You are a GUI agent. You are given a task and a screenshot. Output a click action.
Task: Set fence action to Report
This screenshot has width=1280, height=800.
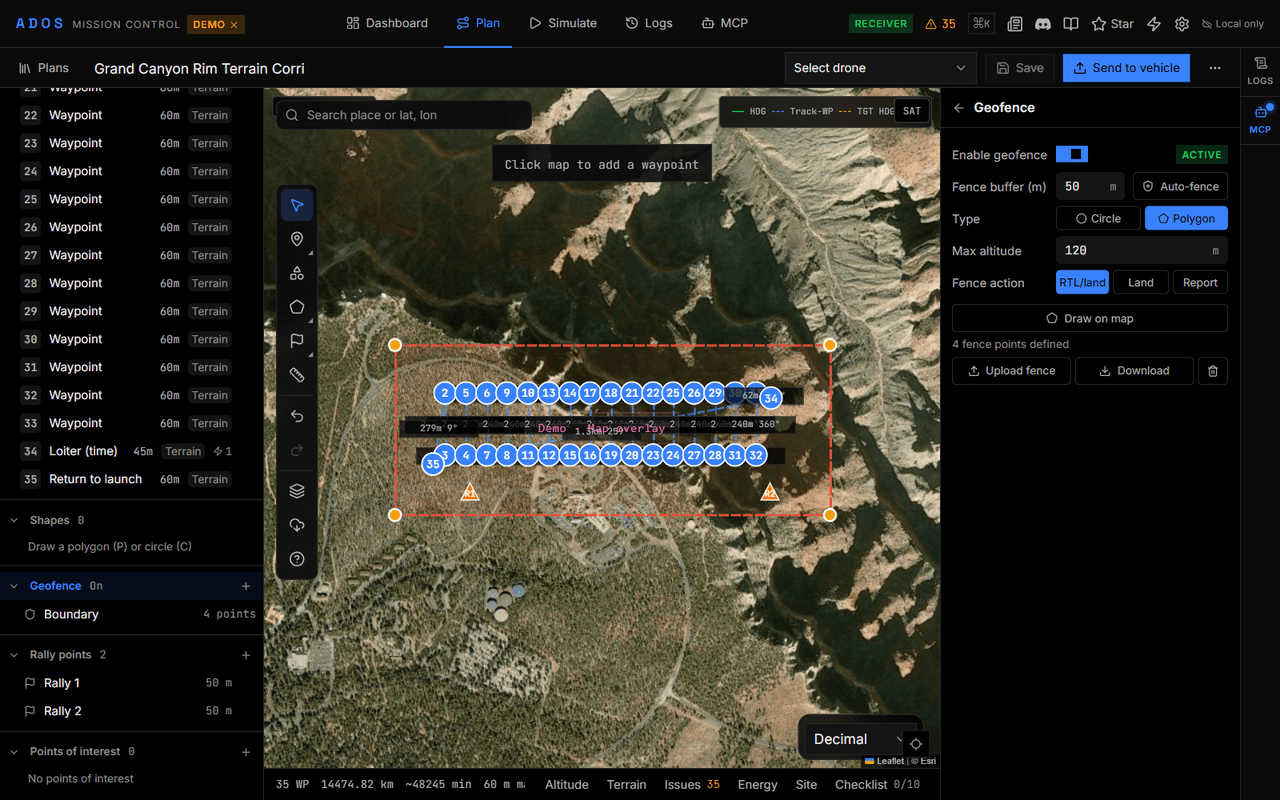pos(1200,283)
